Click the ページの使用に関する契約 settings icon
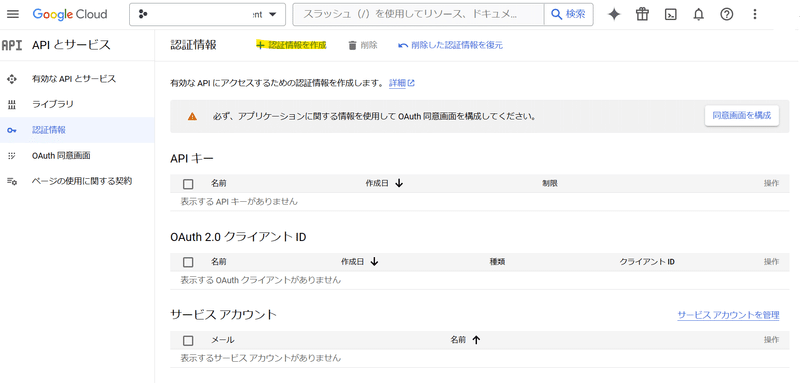This screenshot has height=383, width=800. pyautogui.click(x=12, y=182)
